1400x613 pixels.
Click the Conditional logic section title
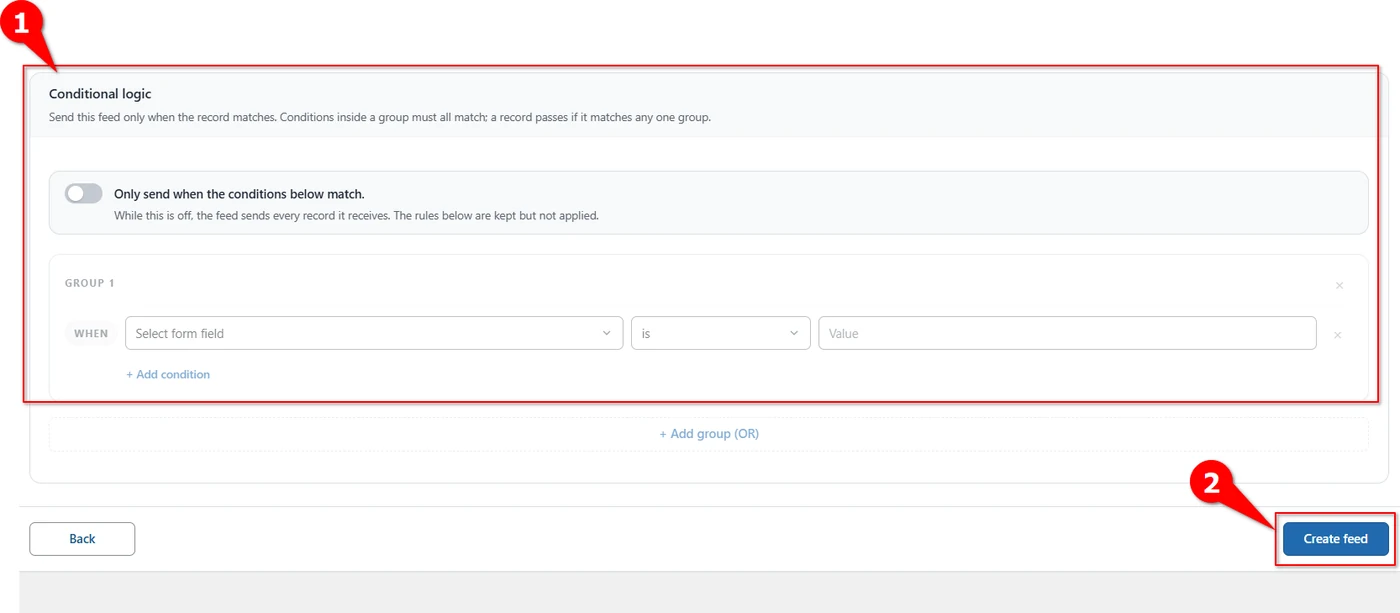click(100, 94)
